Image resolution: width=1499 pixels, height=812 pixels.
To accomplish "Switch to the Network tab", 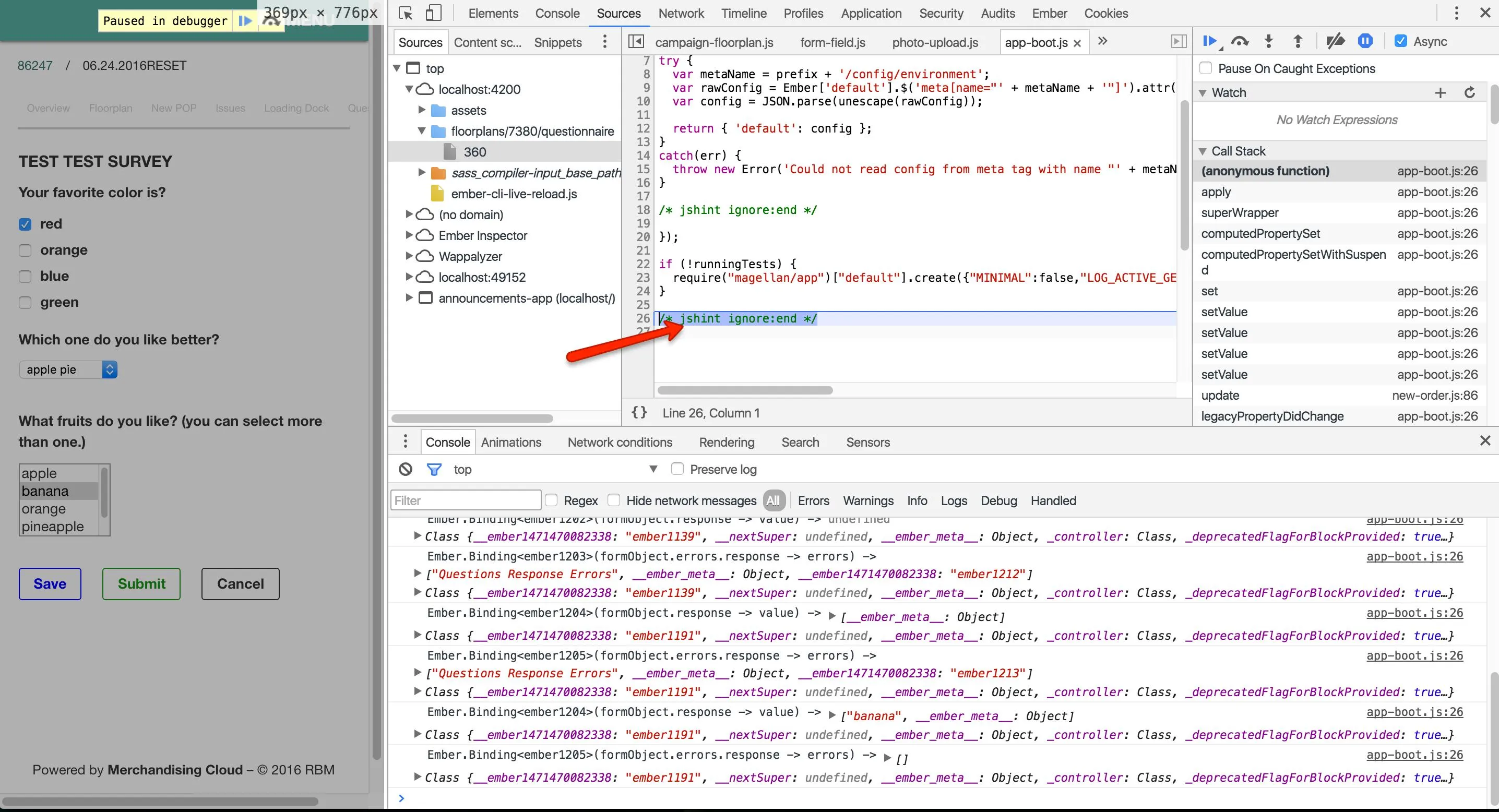I will (681, 13).
